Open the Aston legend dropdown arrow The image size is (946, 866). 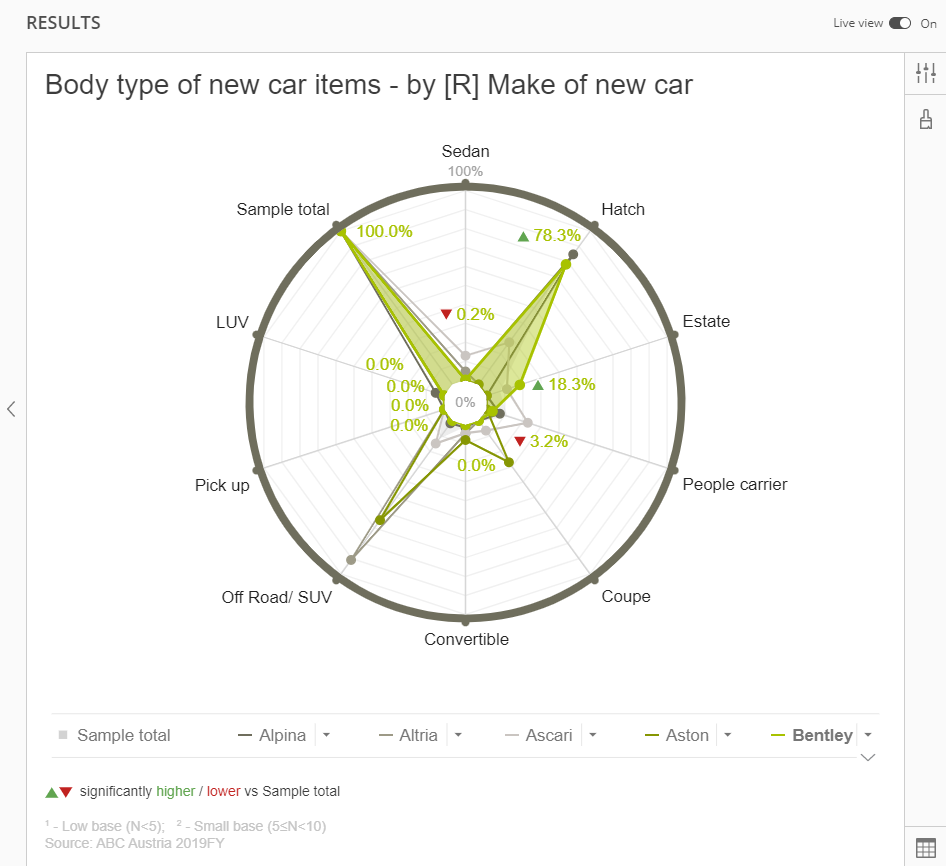pyautogui.click(x=728, y=735)
